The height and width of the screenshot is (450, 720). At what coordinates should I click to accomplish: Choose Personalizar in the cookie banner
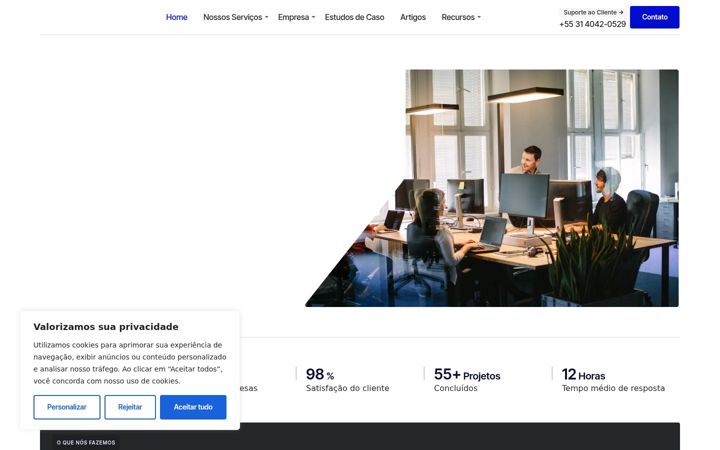(x=67, y=407)
